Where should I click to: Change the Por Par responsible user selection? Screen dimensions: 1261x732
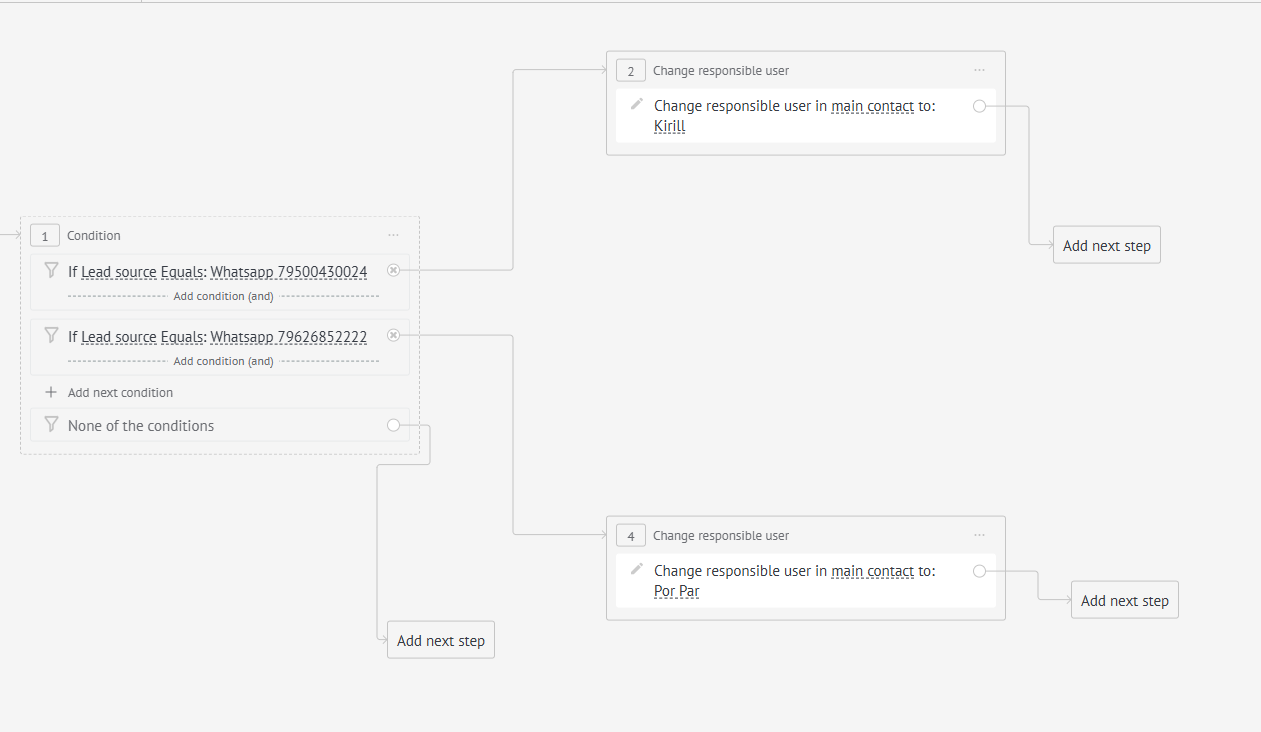click(676, 591)
